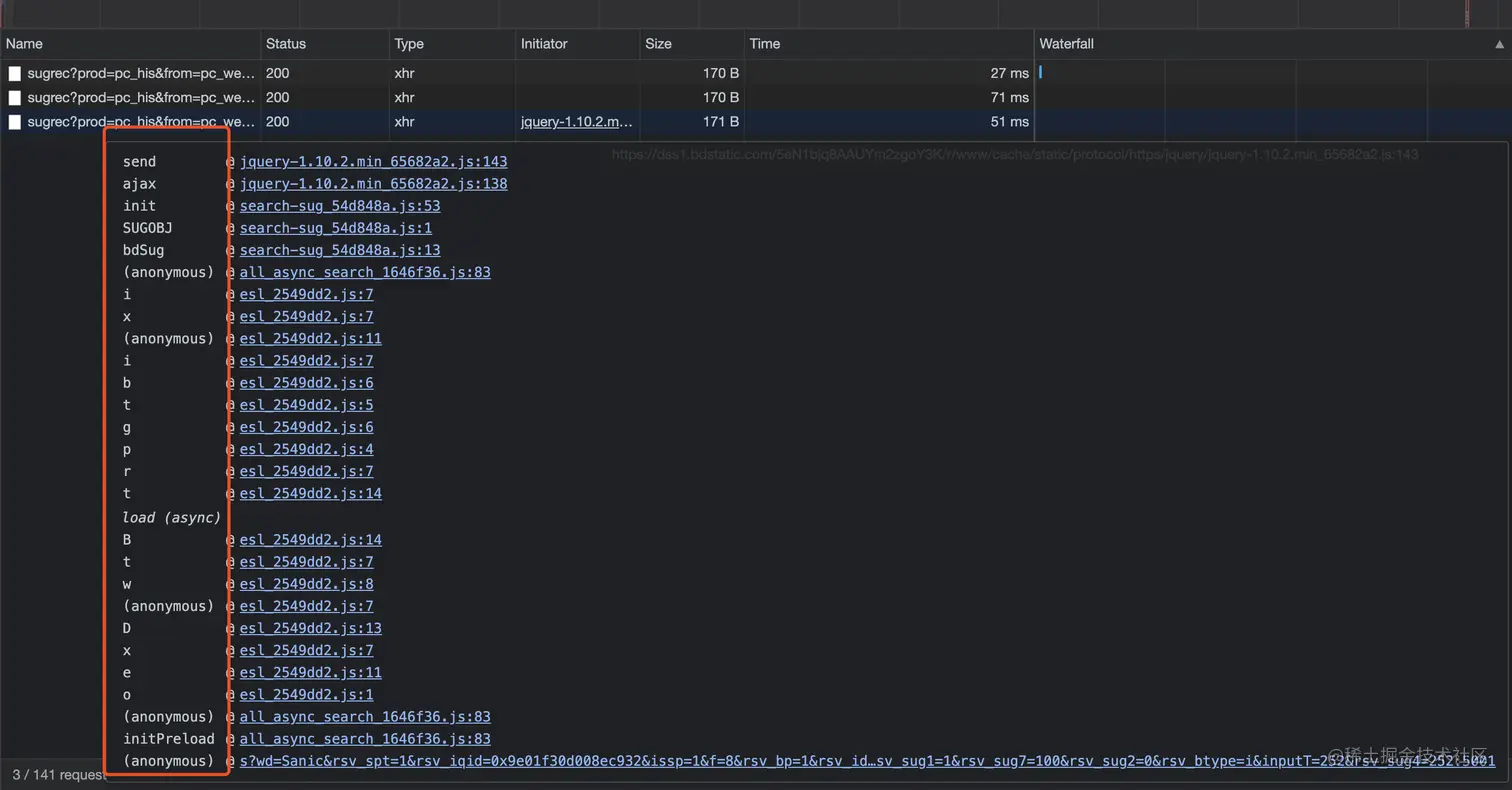Click the jquery initiator of the 51 ms request

tap(577, 122)
